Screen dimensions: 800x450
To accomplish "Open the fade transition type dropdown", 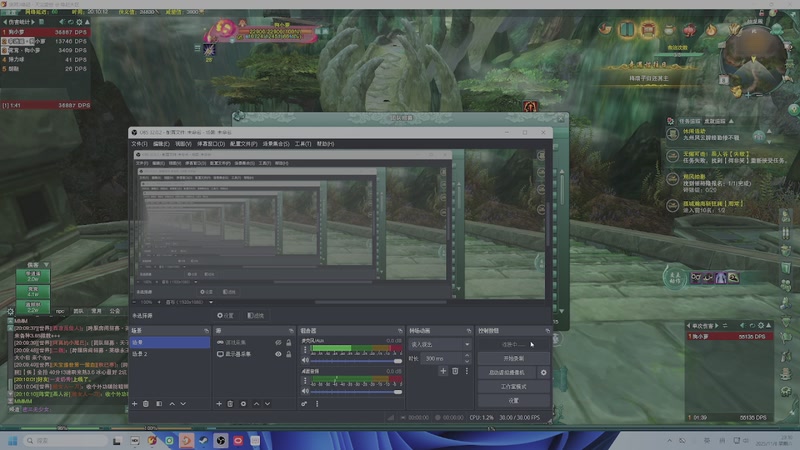I will tap(440, 344).
